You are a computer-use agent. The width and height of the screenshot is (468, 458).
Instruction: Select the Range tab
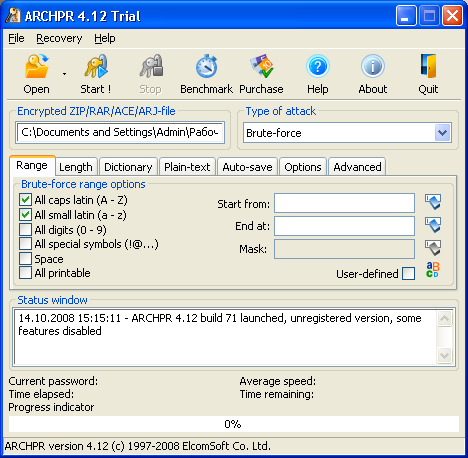coord(32,165)
